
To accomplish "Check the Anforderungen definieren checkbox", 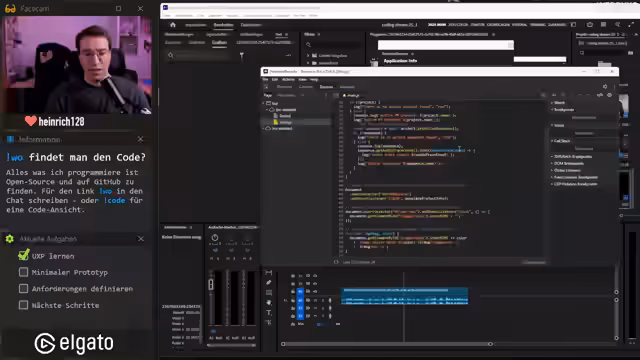I will pos(23,289).
